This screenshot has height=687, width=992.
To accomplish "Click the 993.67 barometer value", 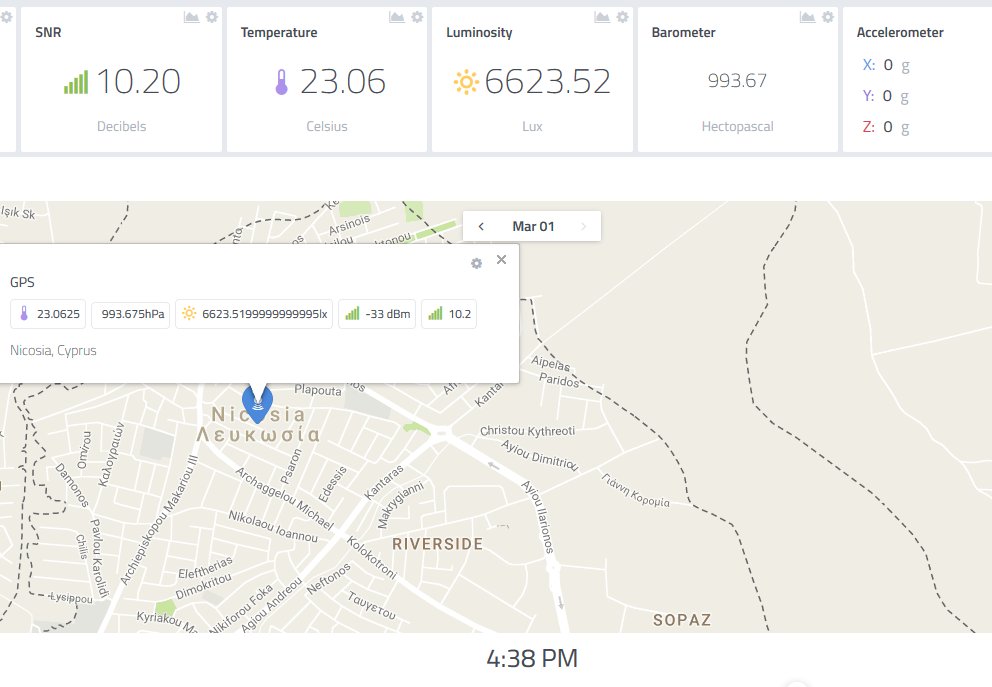I will (737, 81).
